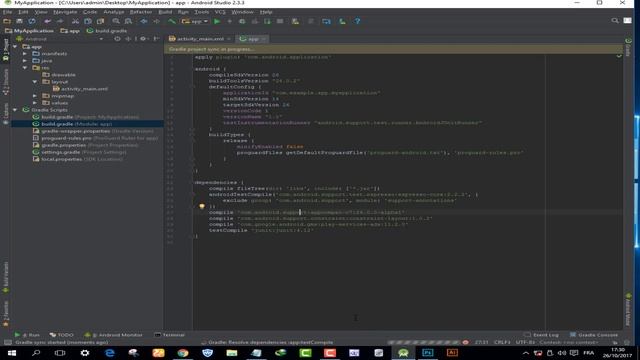Image resolution: width=640 pixels, height=360 pixels.
Task: Open Microsoft Edge from the taskbar
Action: (109, 353)
